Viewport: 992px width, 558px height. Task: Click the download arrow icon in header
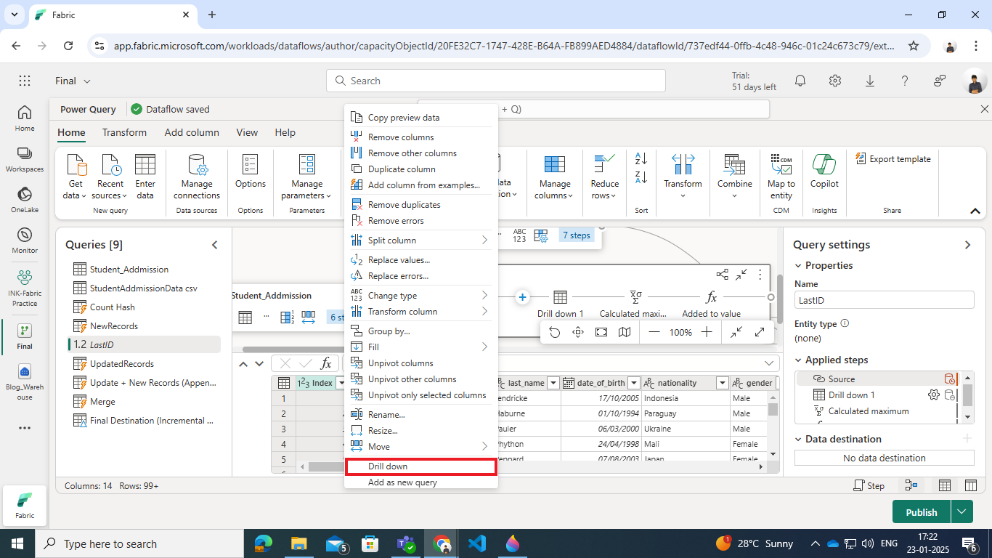[870, 80]
